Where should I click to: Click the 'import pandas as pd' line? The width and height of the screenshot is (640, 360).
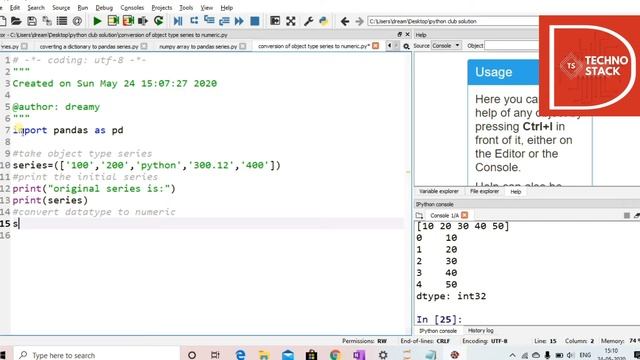(x=68, y=130)
